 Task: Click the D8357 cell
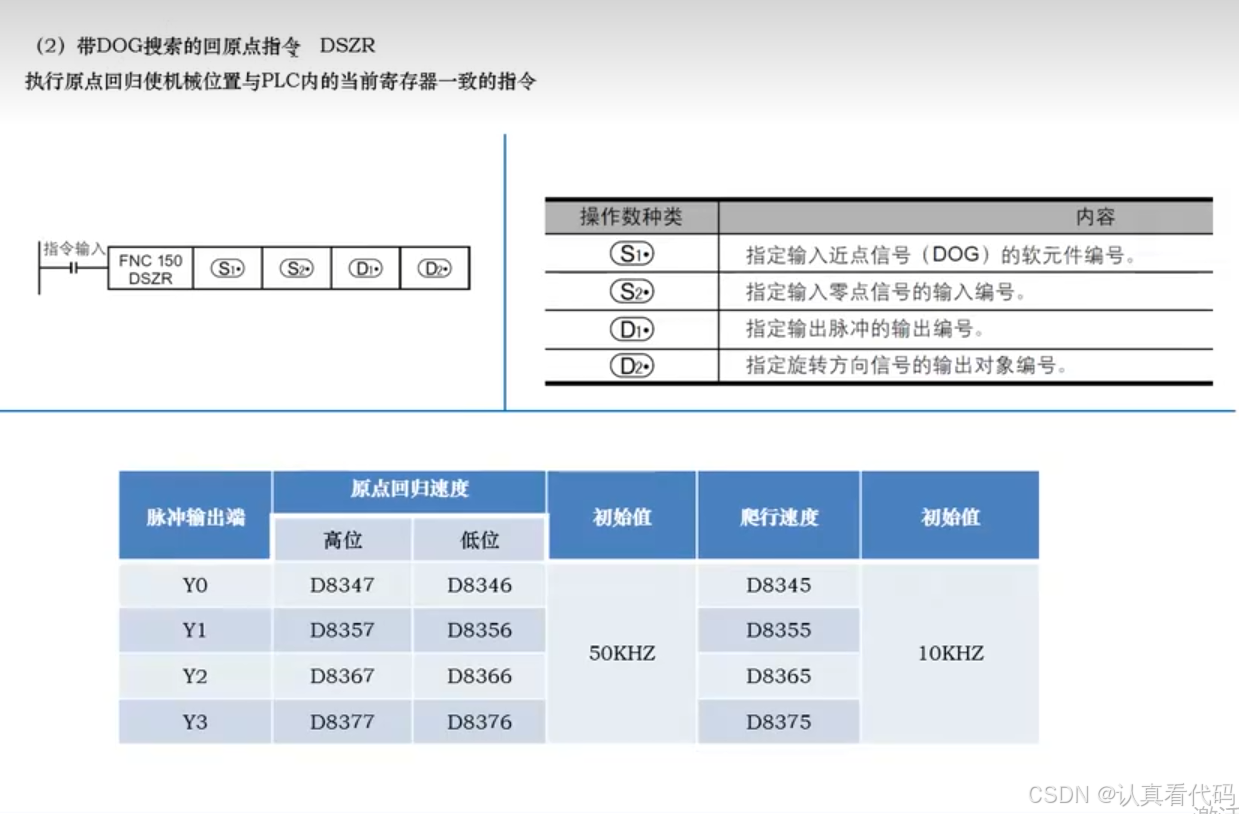(342, 630)
